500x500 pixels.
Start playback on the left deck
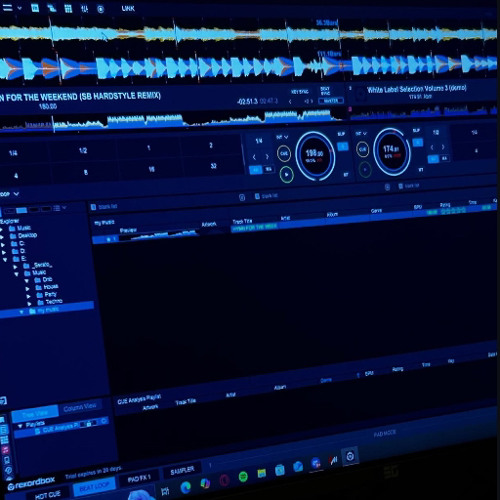pos(286,175)
